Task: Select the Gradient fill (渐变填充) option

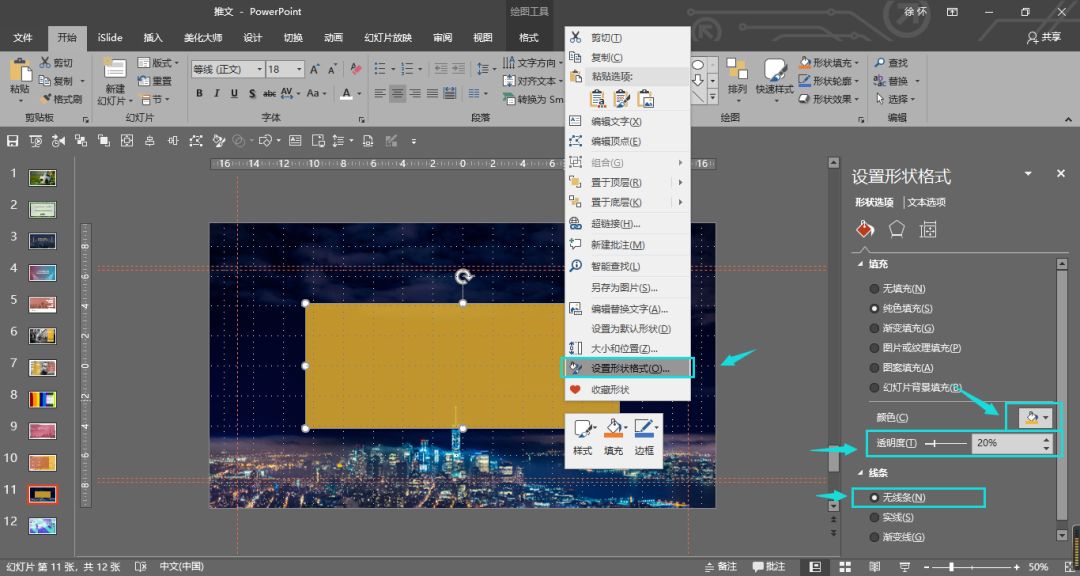Action: tap(875, 328)
